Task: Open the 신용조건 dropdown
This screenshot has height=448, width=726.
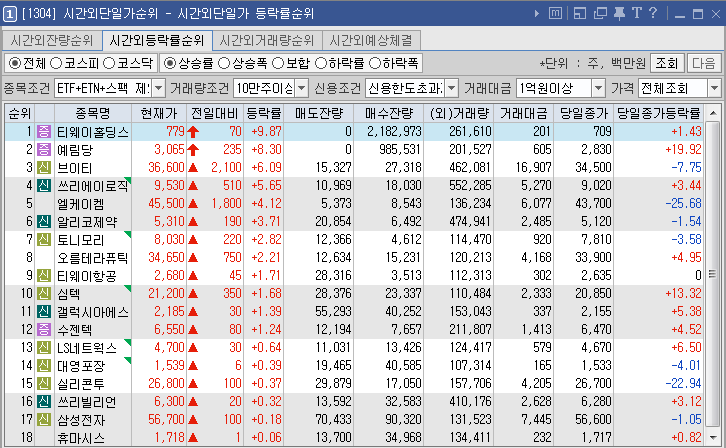Action: click(x=451, y=88)
